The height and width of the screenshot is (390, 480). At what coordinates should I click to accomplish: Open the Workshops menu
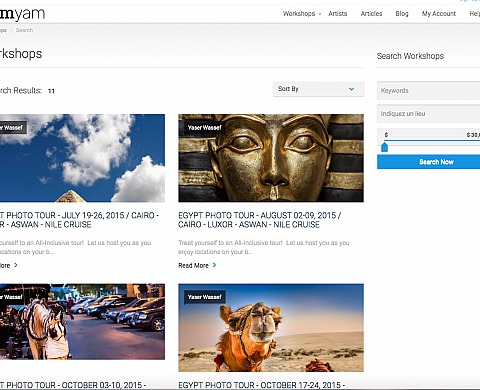[x=299, y=14]
